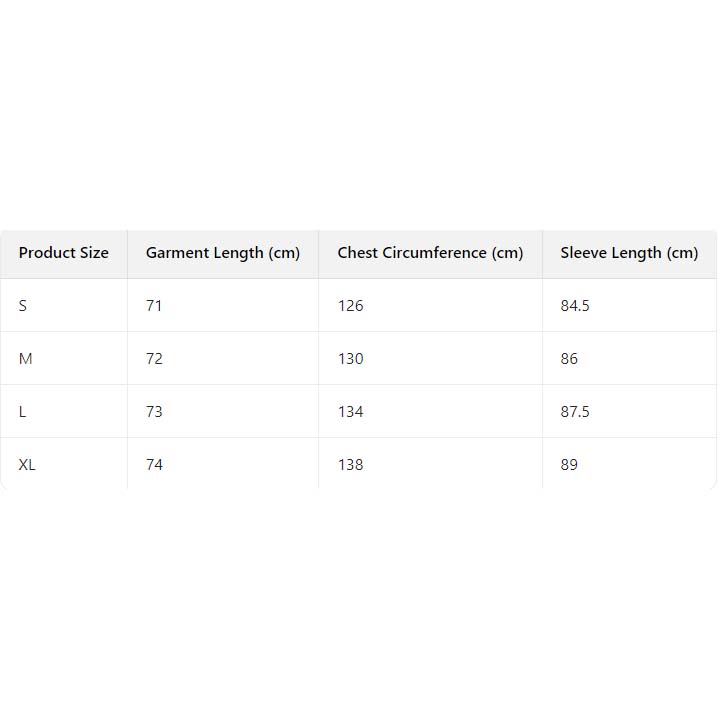Click garment length value 72

pos(154,359)
